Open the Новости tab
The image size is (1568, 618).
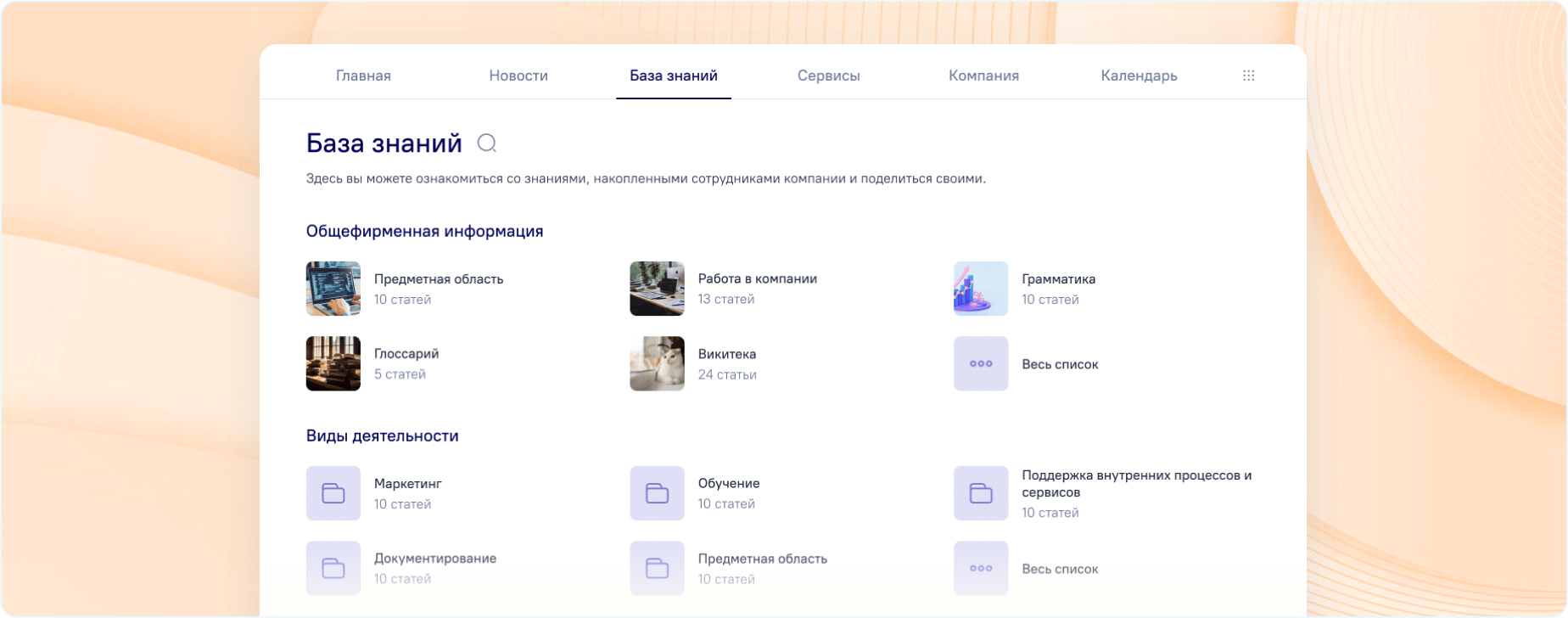(518, 76)
